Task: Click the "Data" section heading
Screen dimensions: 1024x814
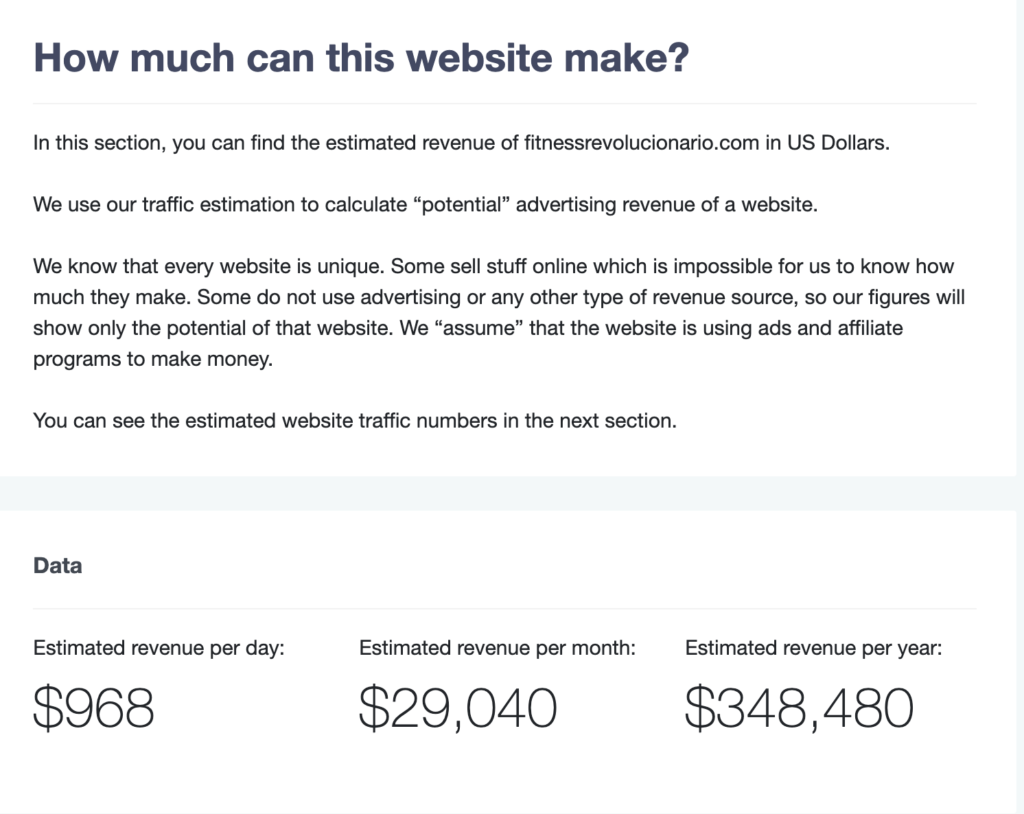Action: (x=57, y=566)
